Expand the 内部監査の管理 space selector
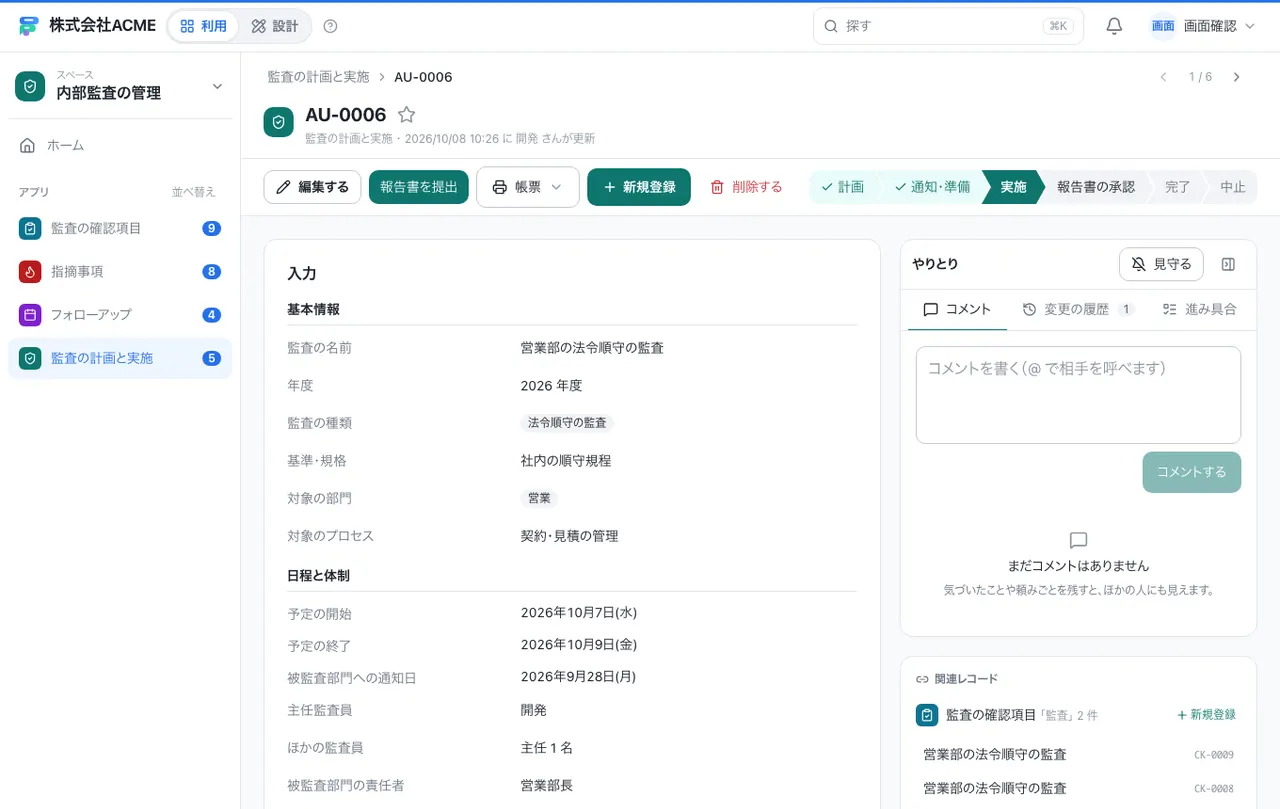 click(x=217, y=86)
